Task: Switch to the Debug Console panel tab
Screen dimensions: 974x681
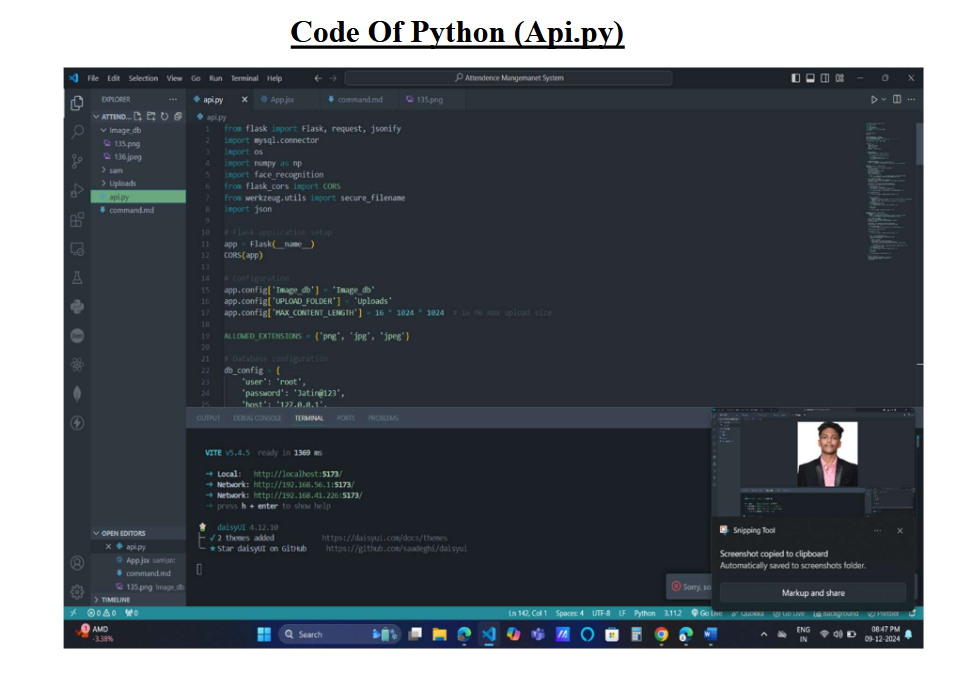Action: tap(257, 418)
